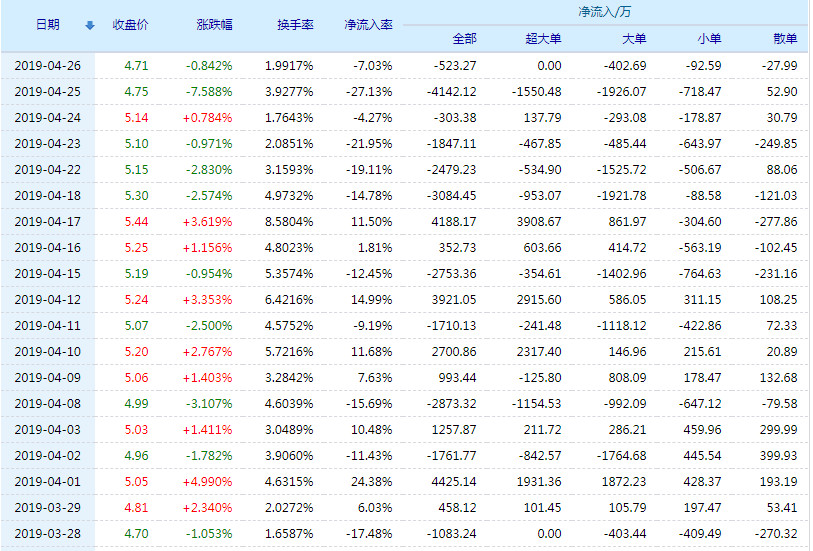Click the 全部 sub-column header
The image size is (813, 551).
click(464, 39)
